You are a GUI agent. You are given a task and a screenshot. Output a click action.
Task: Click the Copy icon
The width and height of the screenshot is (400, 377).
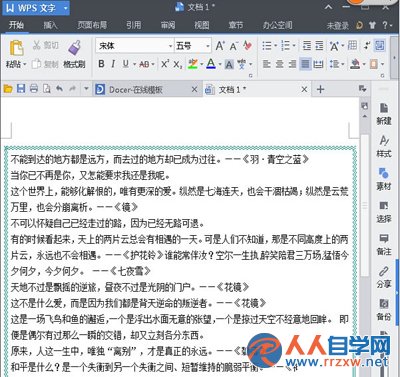click(x=36, y=64)
